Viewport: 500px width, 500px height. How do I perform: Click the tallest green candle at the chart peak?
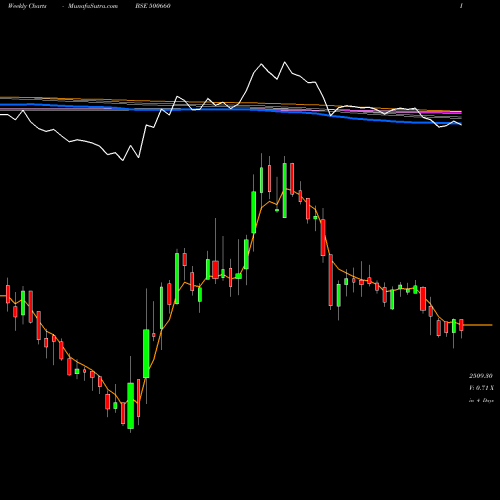(x=285, y=190)
